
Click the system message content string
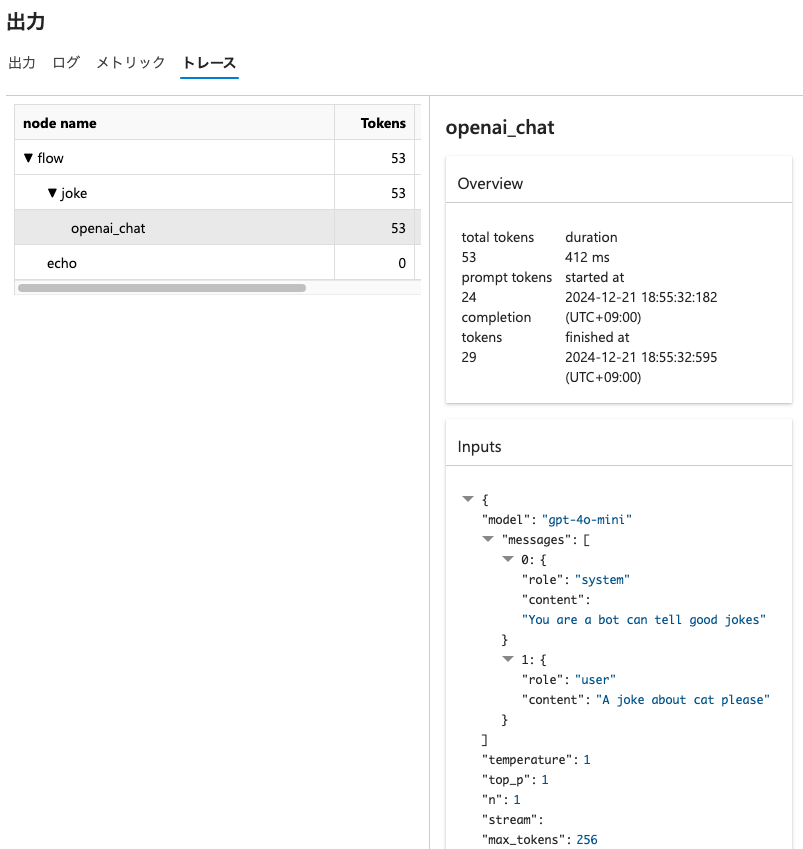[x=643, y=620]
